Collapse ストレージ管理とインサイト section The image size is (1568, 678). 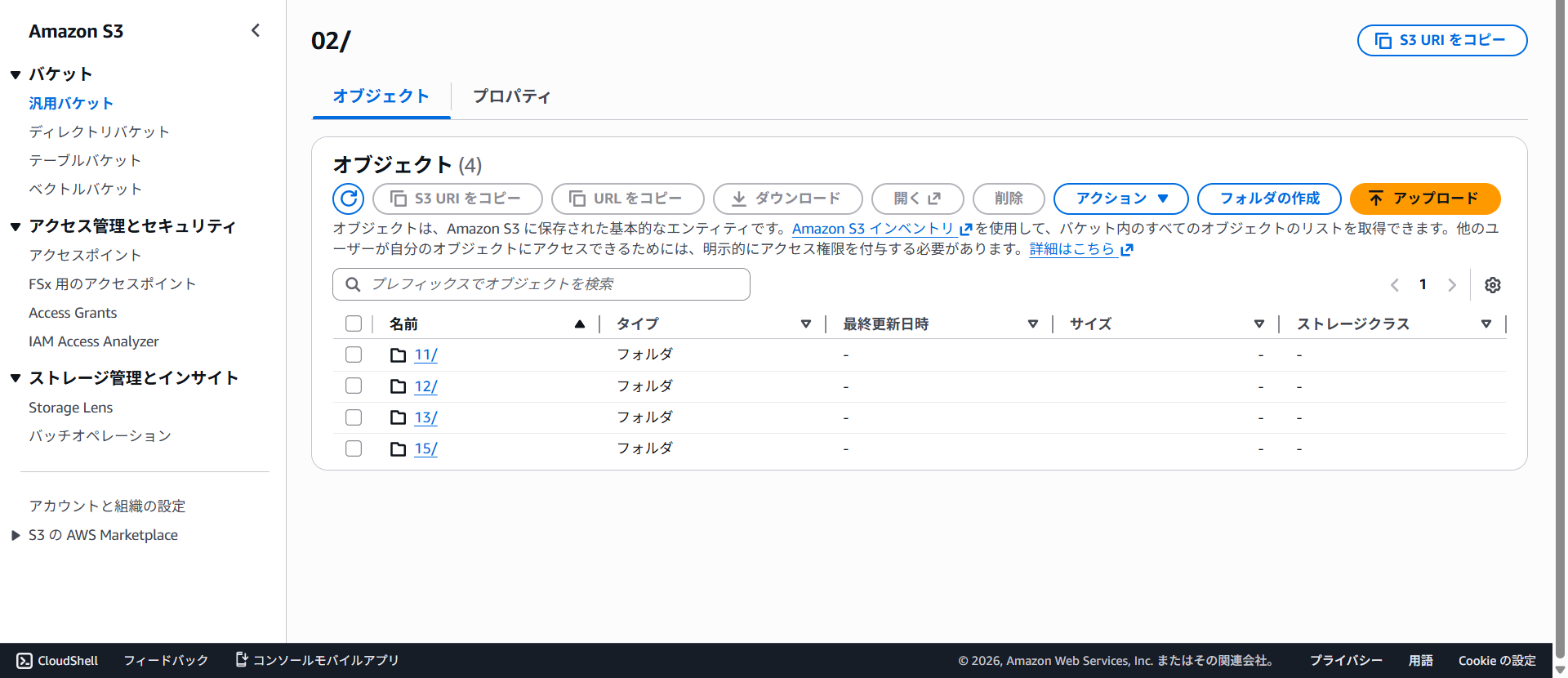tap(16, 378)
